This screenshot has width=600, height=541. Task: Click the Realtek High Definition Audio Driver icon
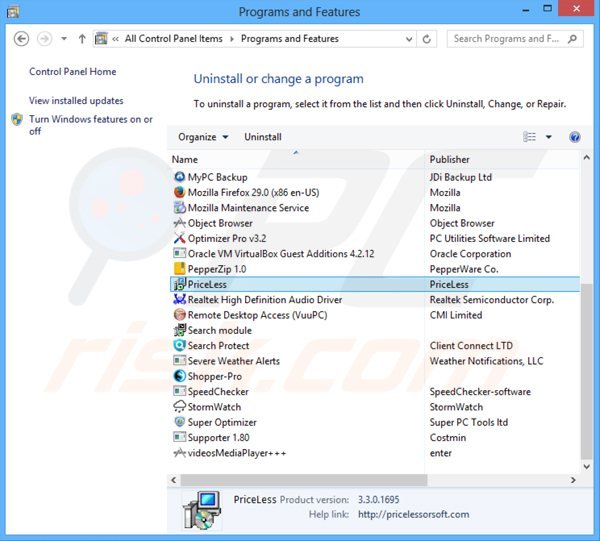[179, 299]
